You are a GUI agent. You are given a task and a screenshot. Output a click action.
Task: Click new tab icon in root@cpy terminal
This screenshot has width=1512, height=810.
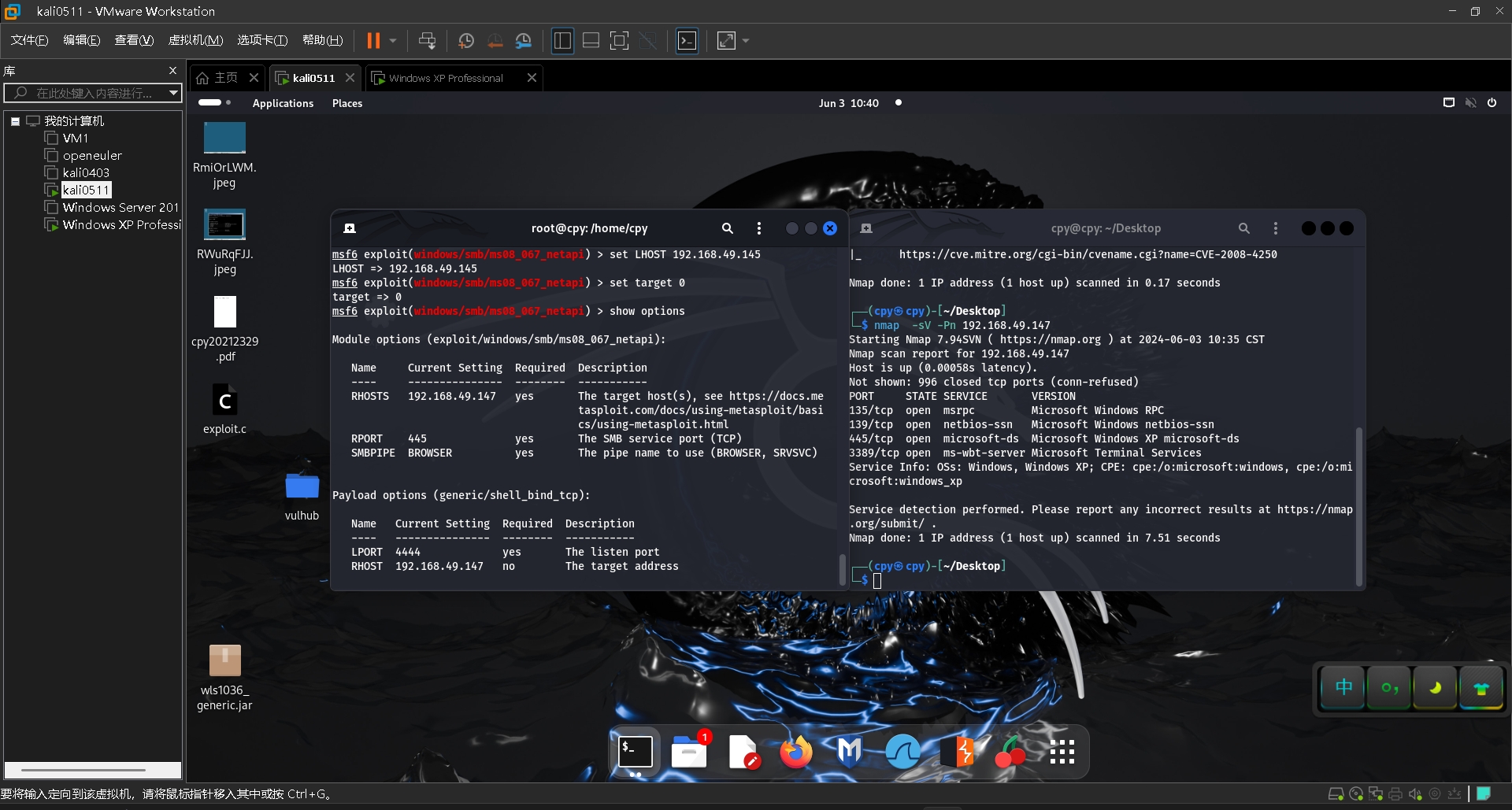pyautogui.click(x=350, y=228)
